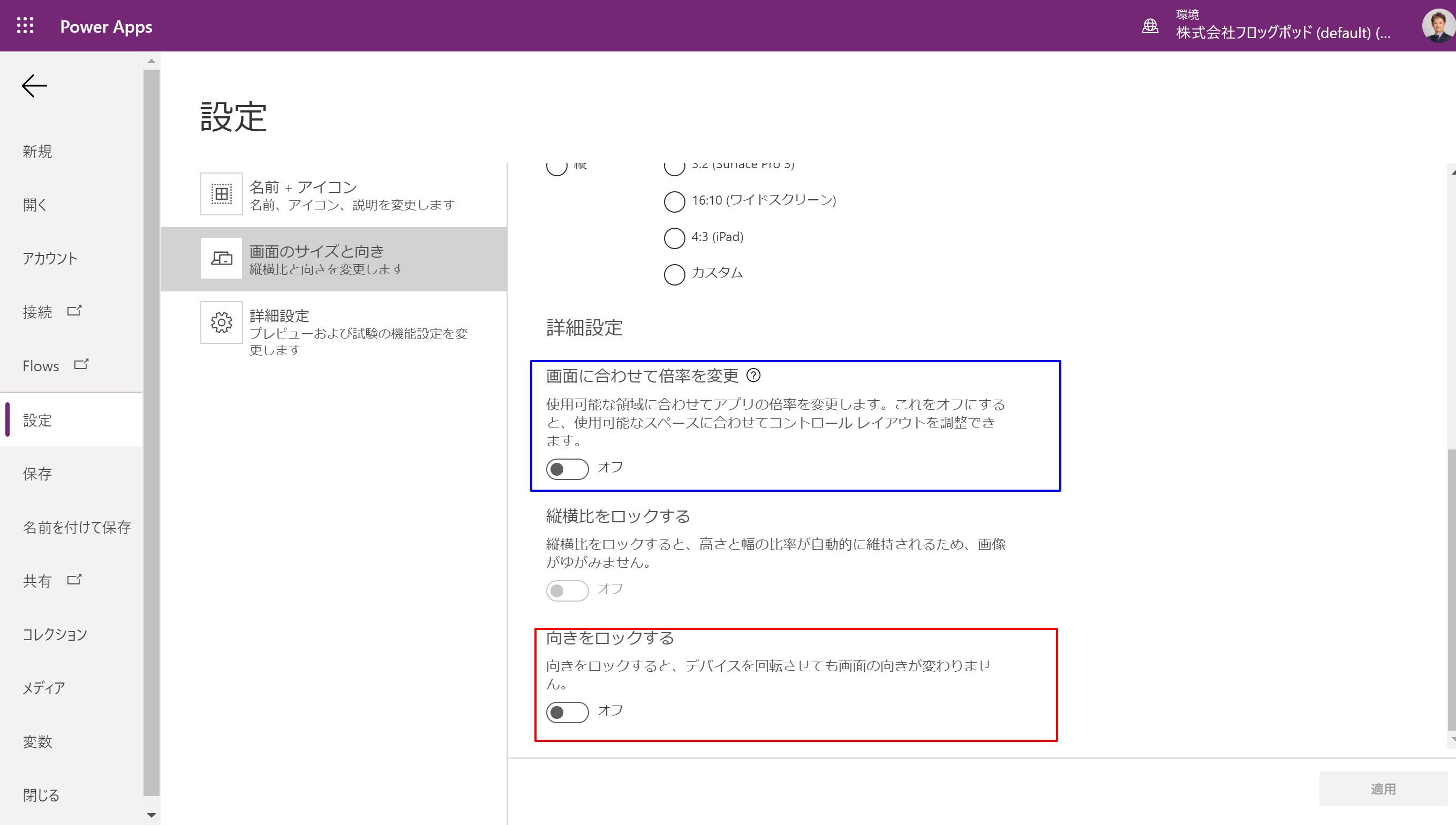The image size is (1456, 825).
Task: Click the 名前 + アイコン settings icon
Action: pyautogui.click(x=222, y=194)
